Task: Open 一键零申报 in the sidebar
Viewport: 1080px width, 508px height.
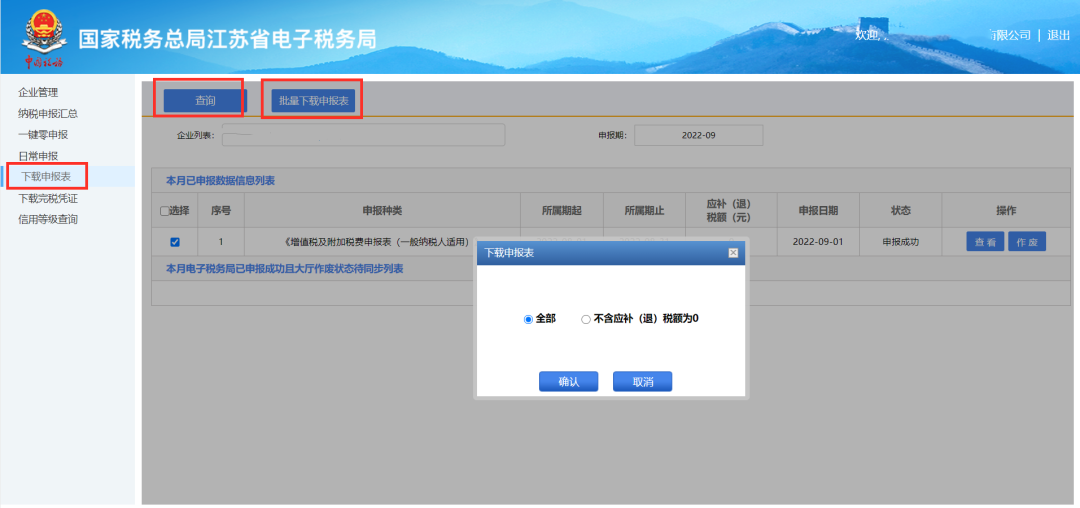Action: (x=43, y=135)
